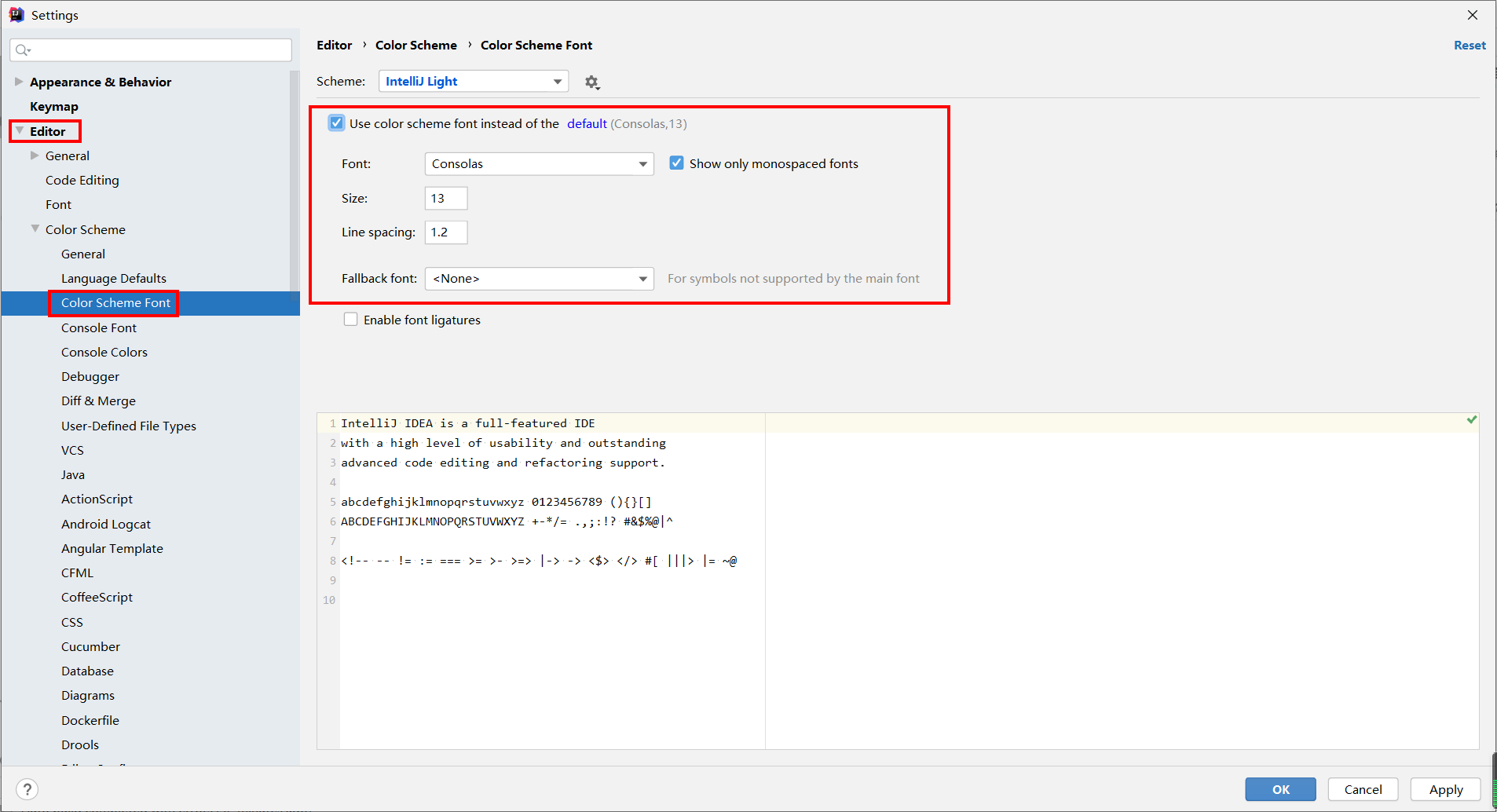
Task: Select User-Defined File Types item
Action: click(x=129, y=426)
